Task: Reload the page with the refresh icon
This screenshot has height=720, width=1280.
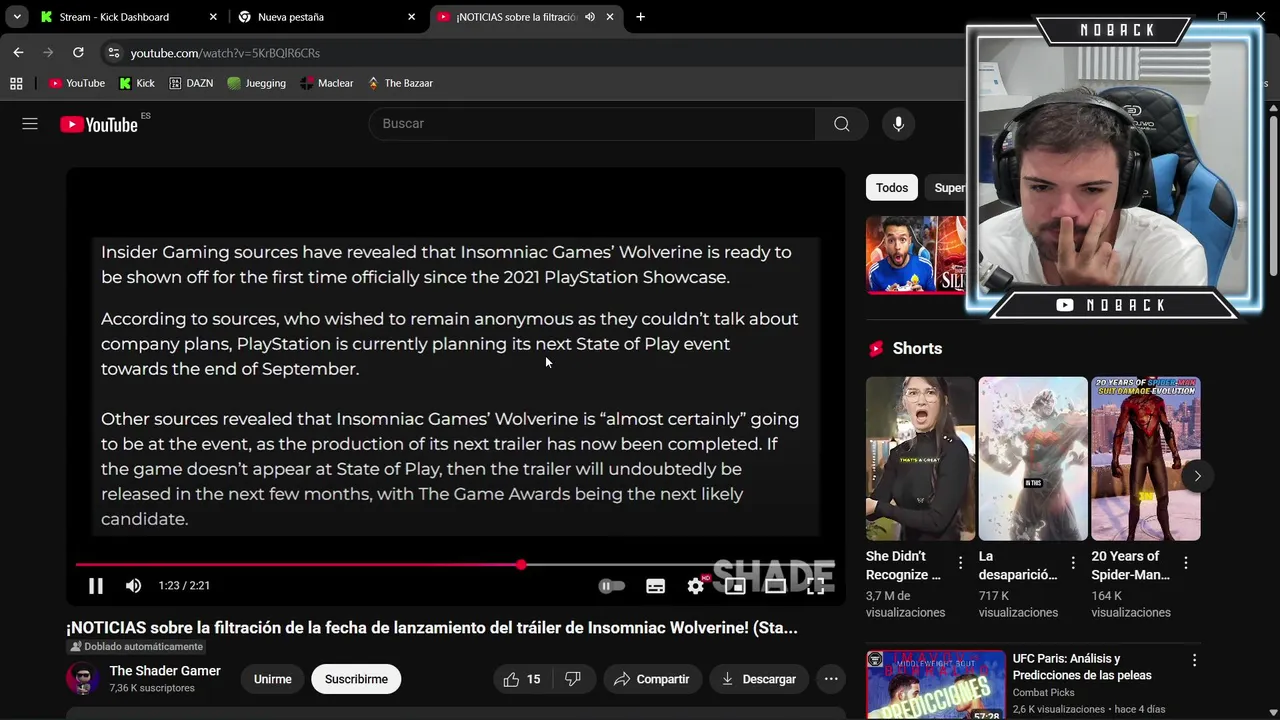Action: point(78,52)
